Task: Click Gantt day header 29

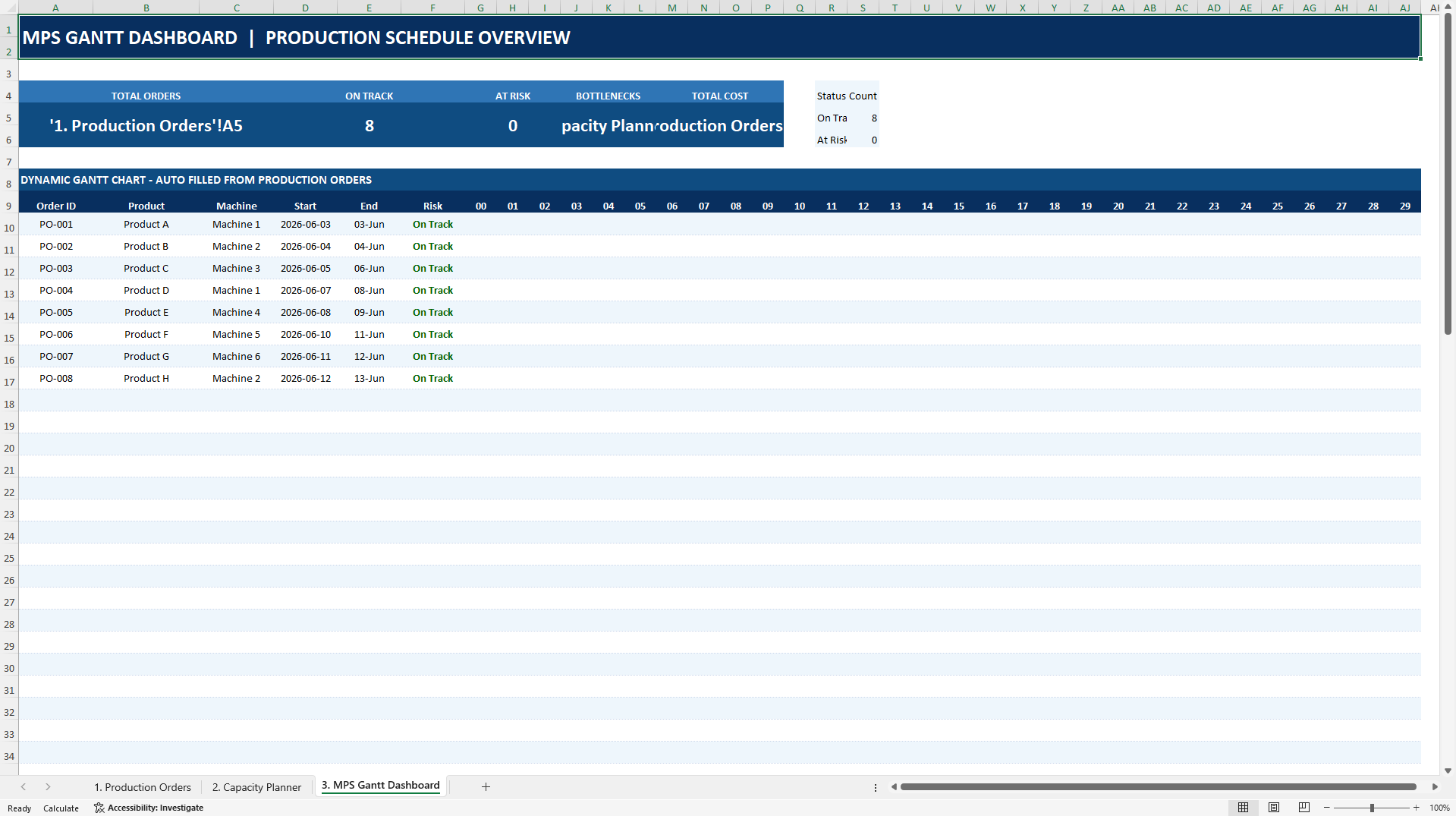Action: 1405,206
